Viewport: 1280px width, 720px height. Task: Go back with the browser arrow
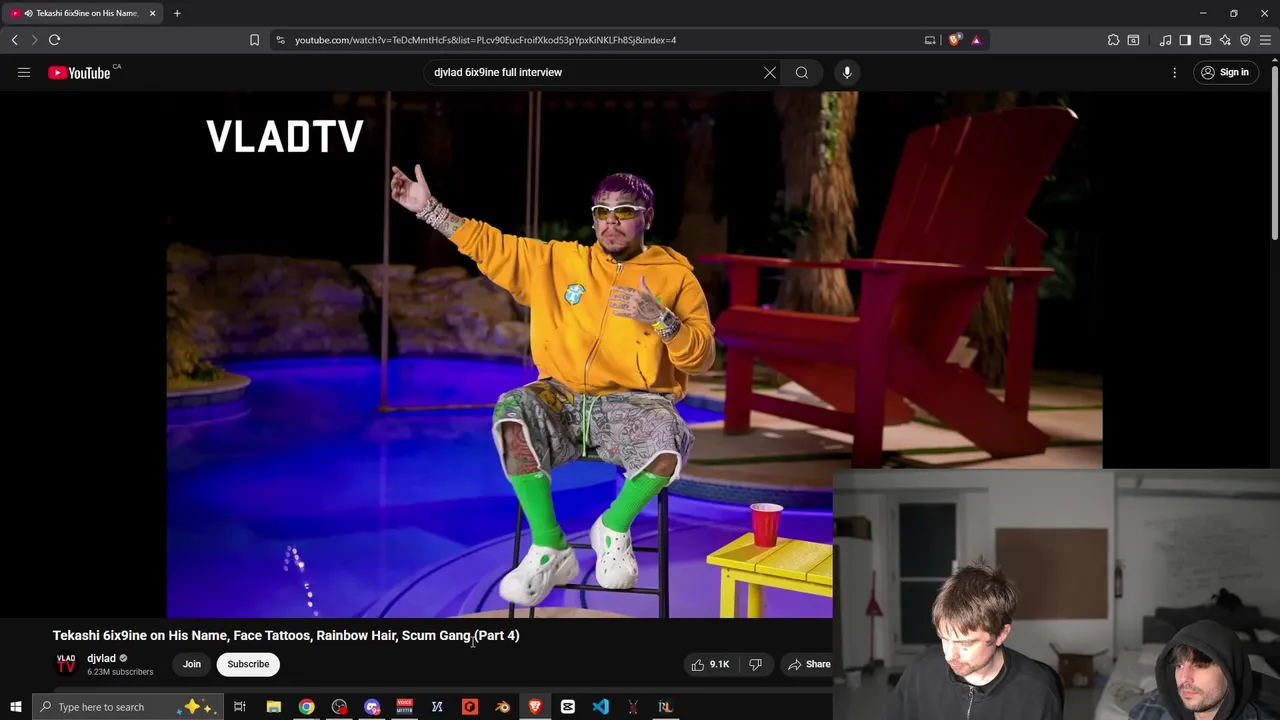(x=15, y=40)
